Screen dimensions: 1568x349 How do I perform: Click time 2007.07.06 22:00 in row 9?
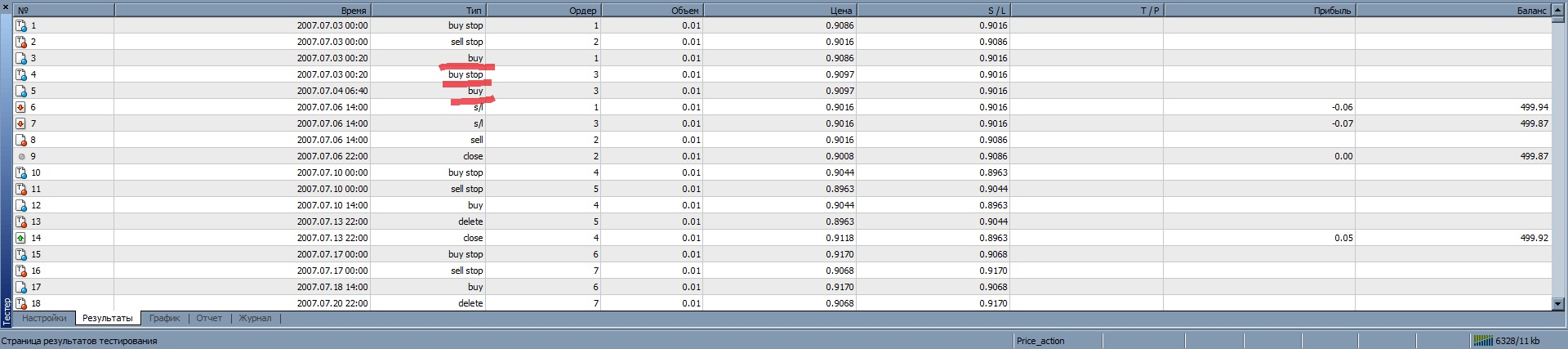[x=332, y=156]
